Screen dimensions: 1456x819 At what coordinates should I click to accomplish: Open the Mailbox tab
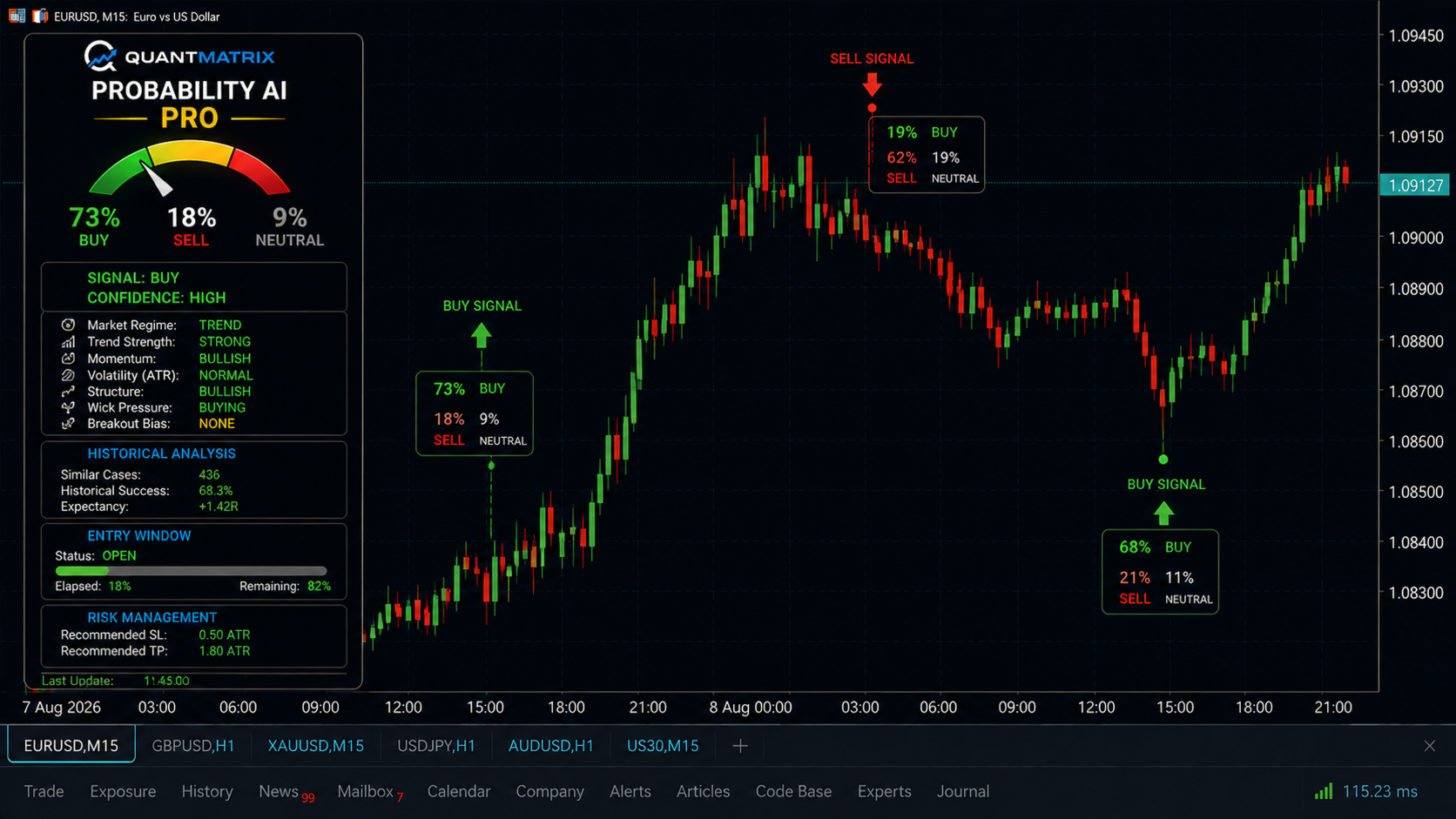coord(366,791)
